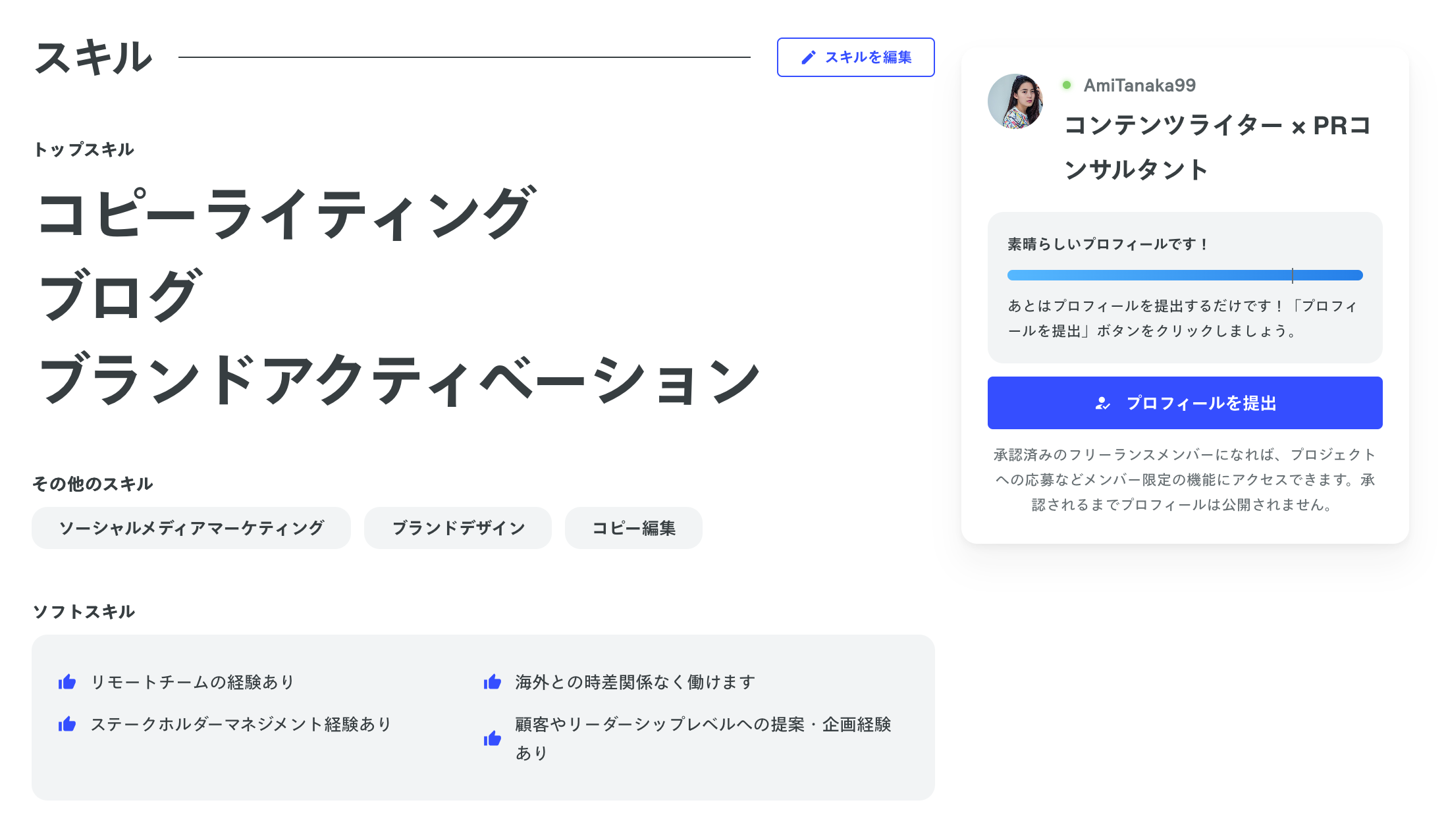Click the profile completion progress bar
This screenshot has height=840, width=1446.
coord(1185,275)
